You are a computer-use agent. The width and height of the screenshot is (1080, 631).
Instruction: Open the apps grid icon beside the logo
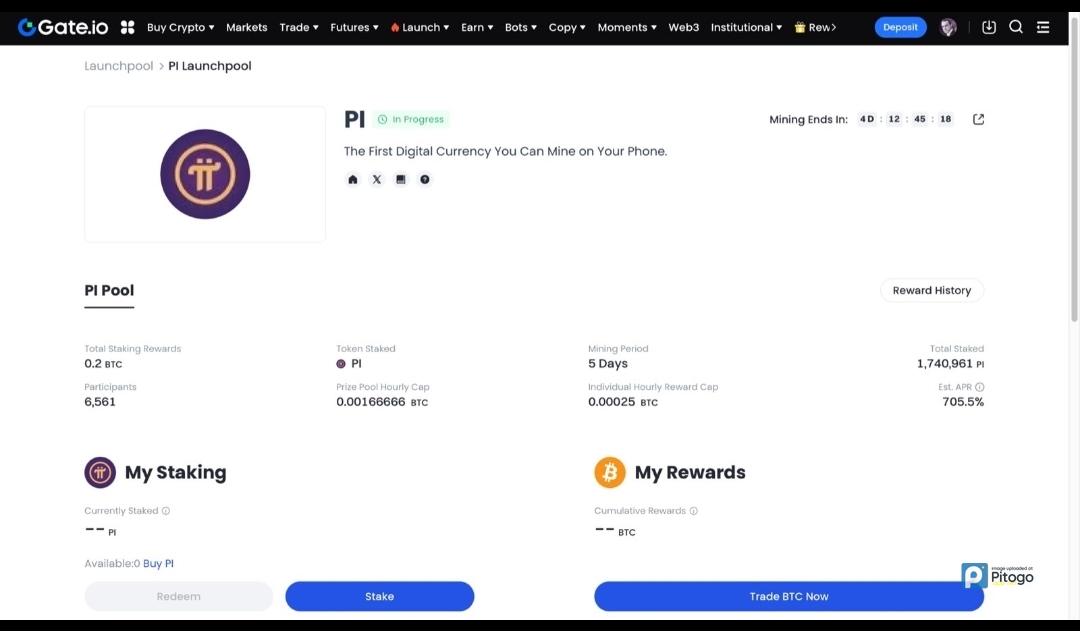click(127, 27)
